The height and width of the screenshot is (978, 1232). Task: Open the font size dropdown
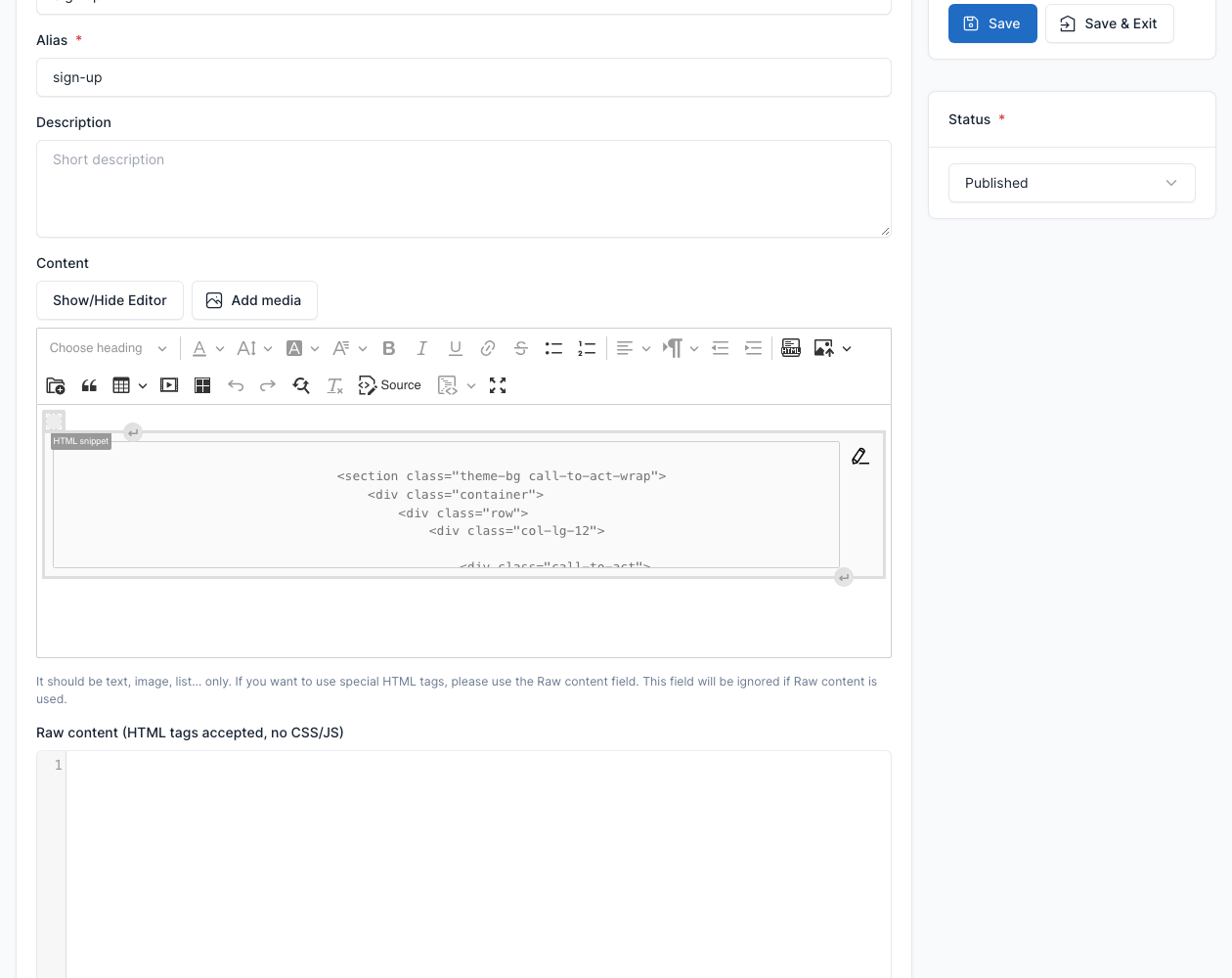[254, 348]
